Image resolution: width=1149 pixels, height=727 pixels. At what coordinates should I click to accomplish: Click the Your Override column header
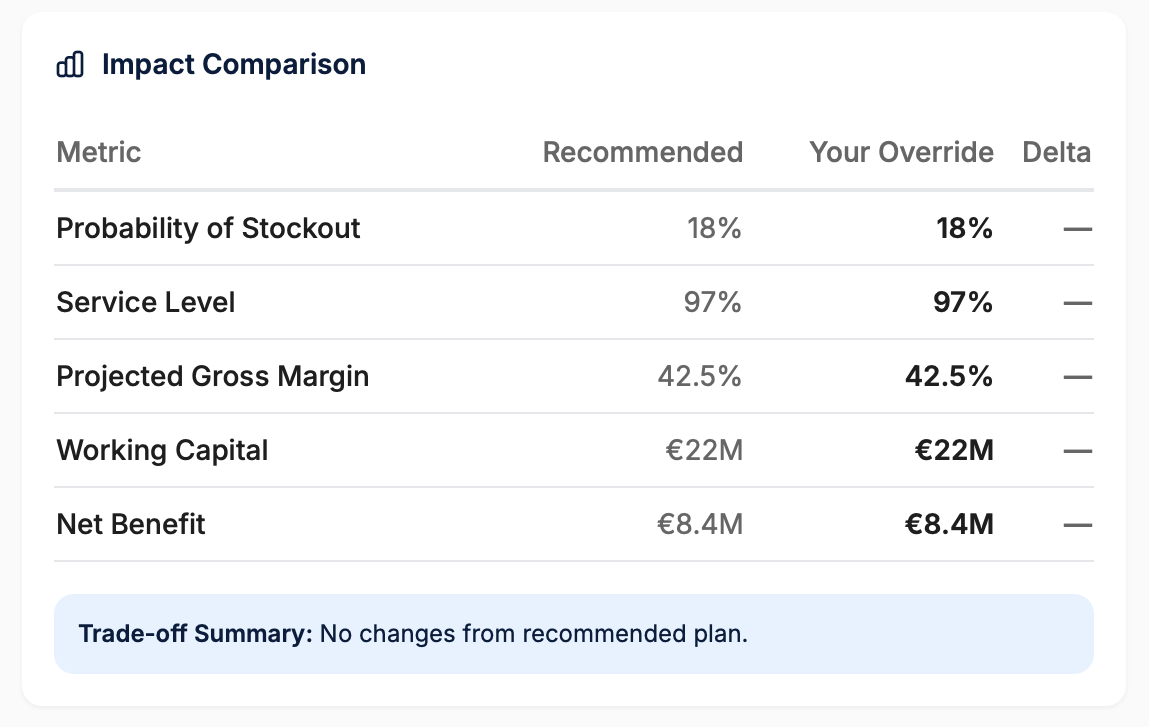coord(901,152)
